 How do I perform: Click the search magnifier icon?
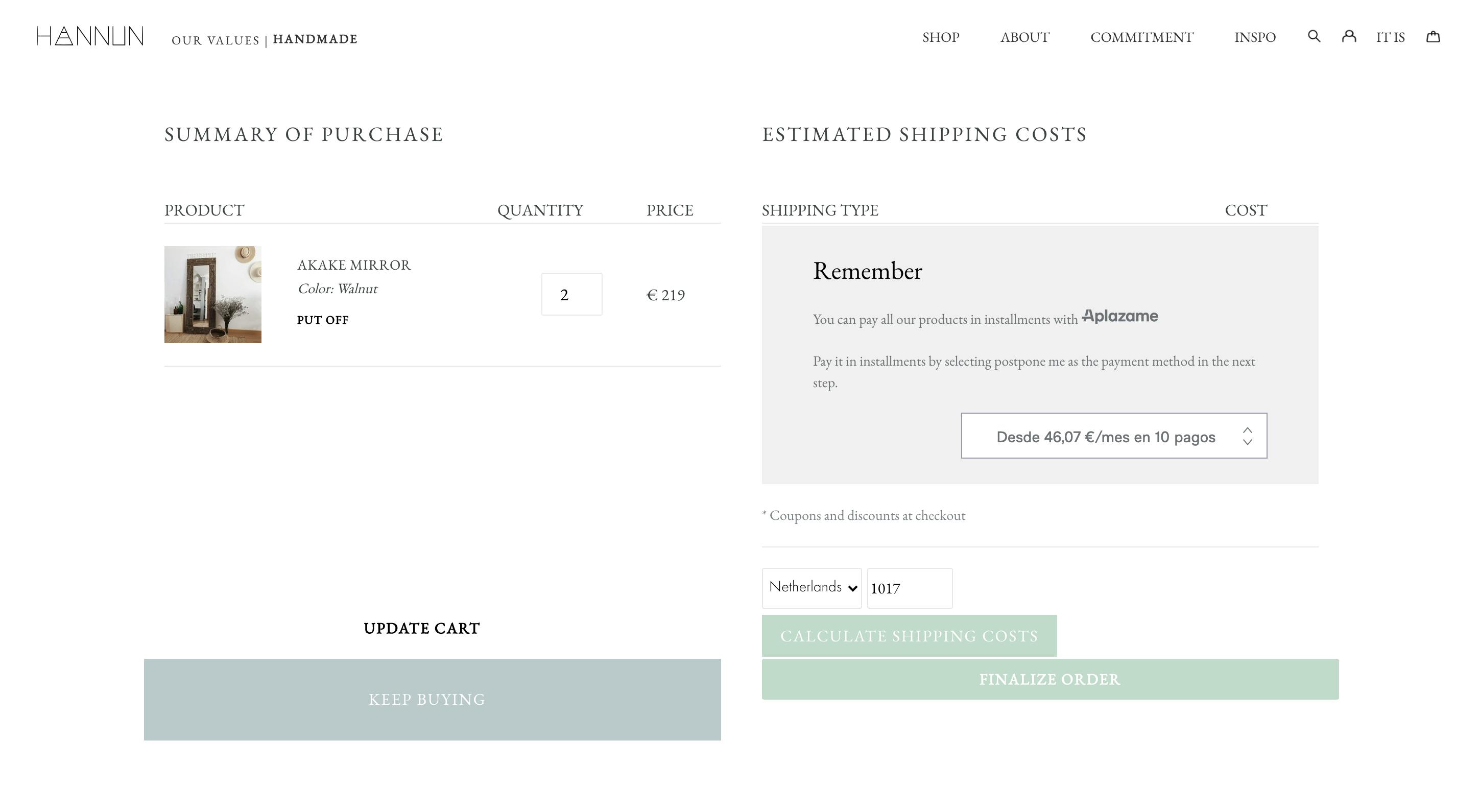coord(1314,36)
